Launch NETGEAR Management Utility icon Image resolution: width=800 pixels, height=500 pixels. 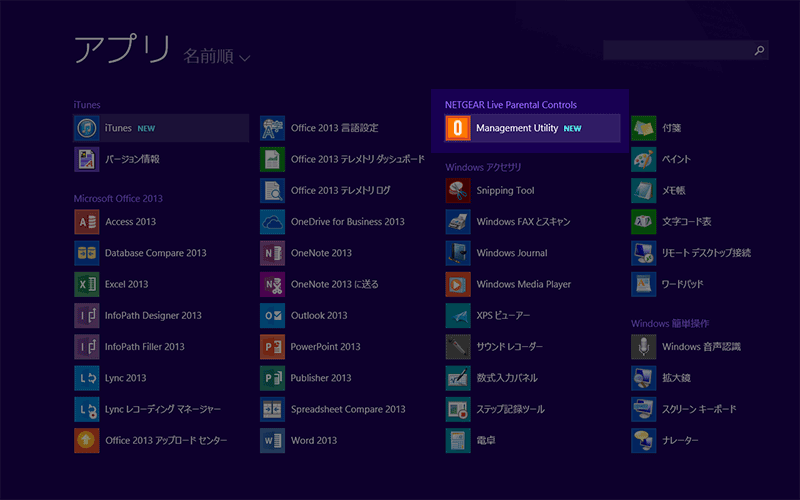[458, 128]
